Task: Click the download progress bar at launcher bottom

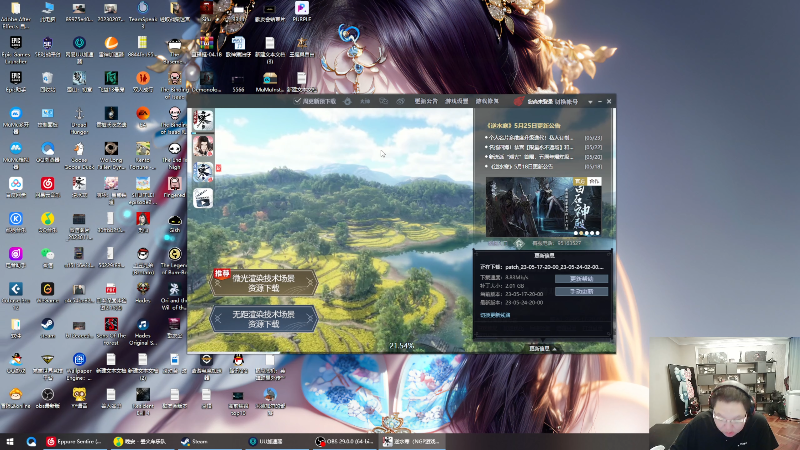Action: [331, 352]
